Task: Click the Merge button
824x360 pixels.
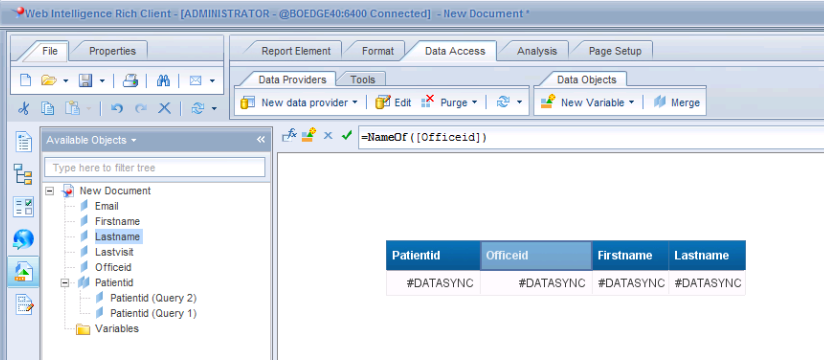Action: (676, 102)
